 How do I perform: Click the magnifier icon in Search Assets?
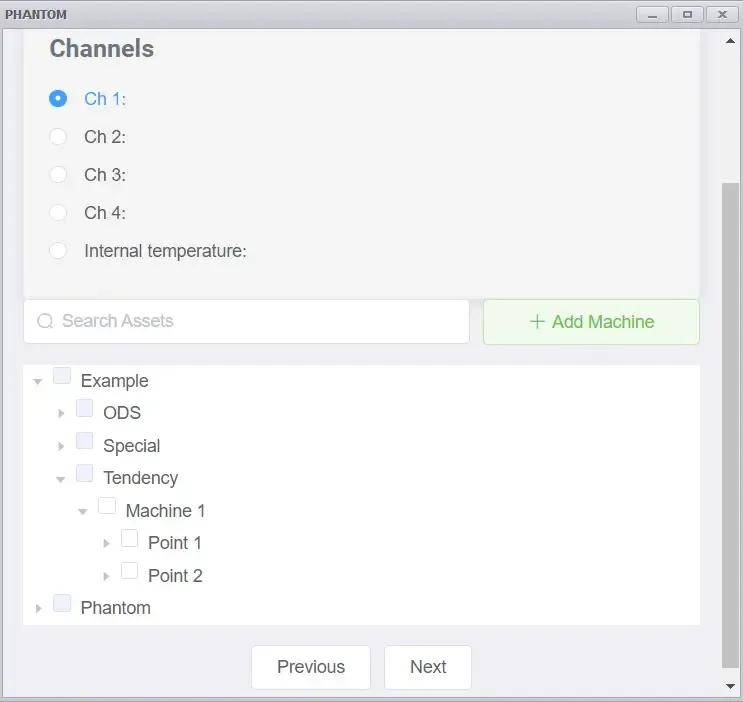45,321
